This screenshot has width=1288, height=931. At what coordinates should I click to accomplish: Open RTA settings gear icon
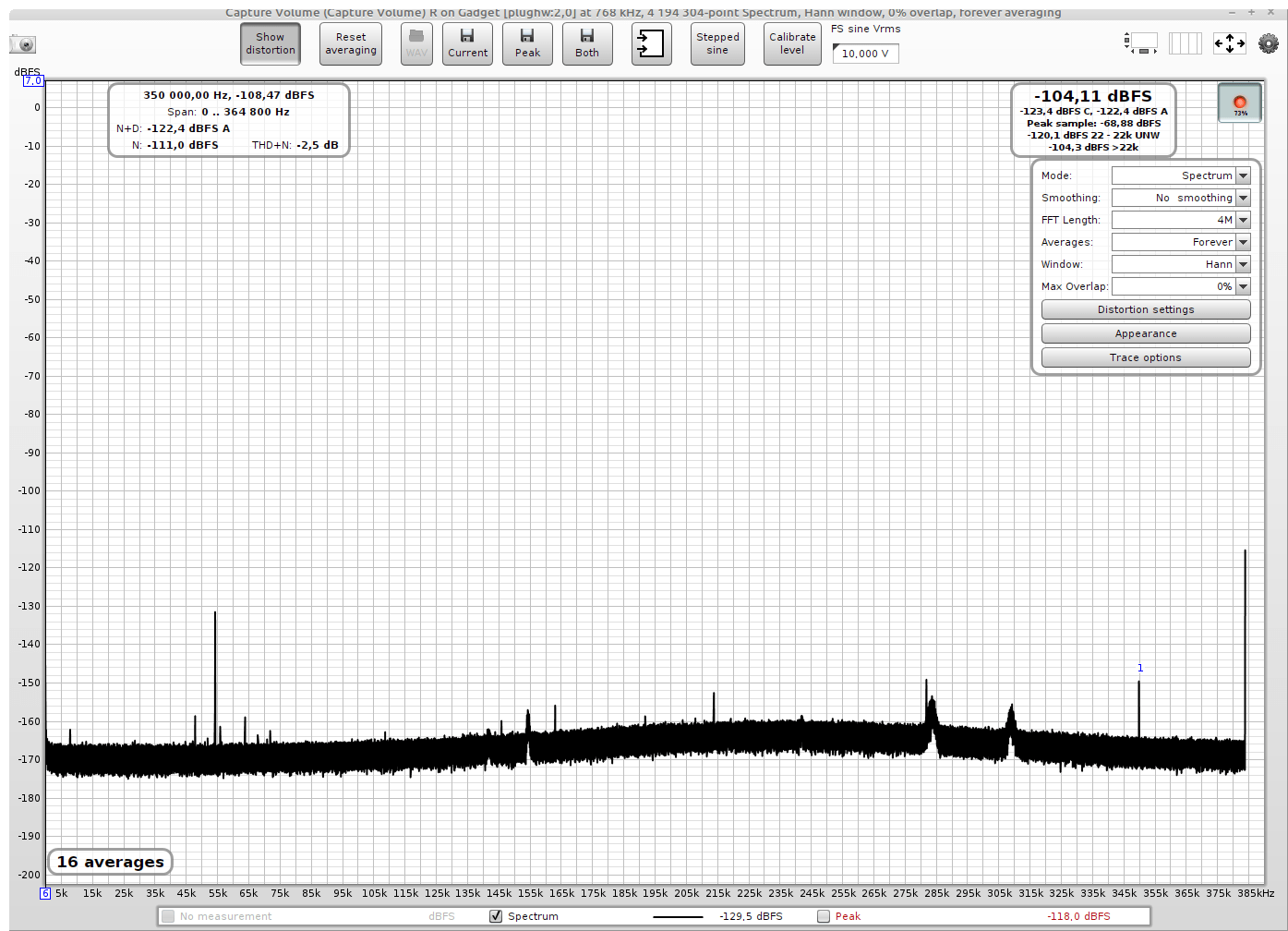[1269, 42]
